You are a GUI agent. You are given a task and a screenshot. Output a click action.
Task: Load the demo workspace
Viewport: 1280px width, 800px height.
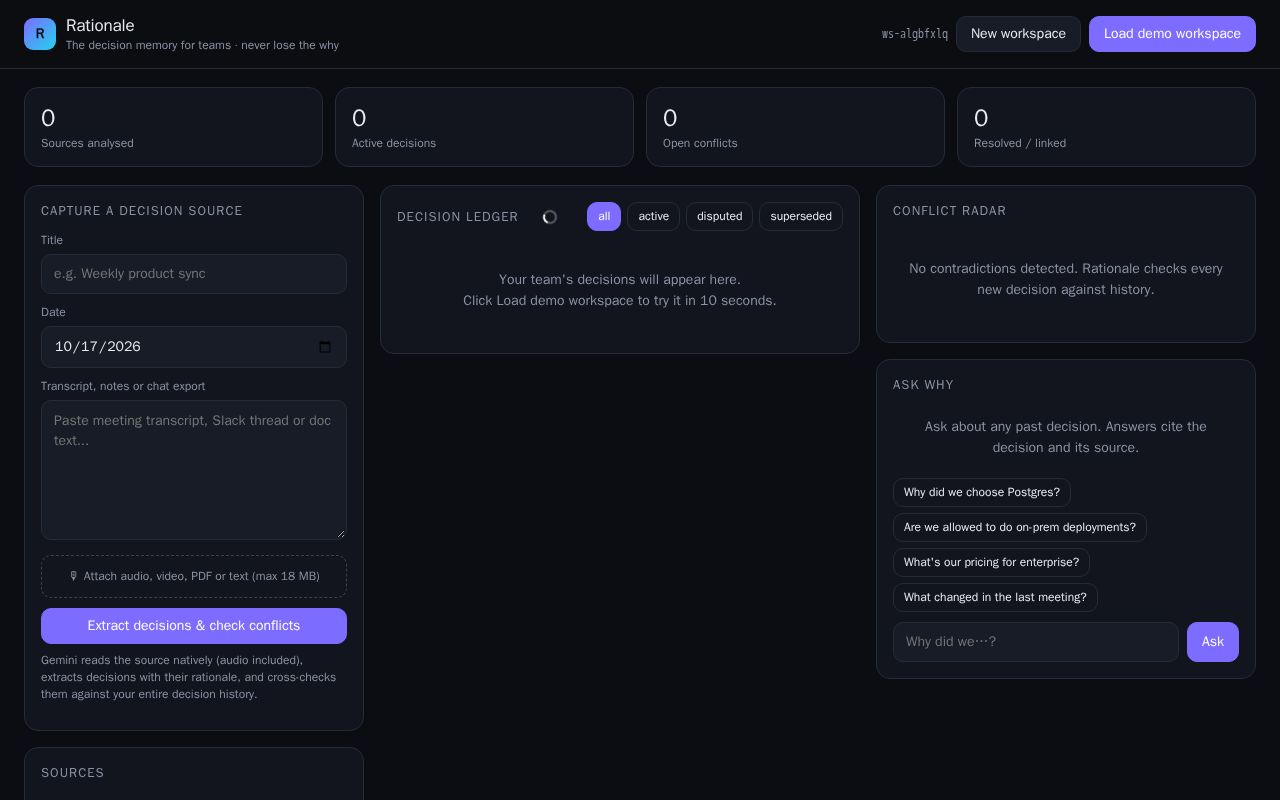point(1172,34)
